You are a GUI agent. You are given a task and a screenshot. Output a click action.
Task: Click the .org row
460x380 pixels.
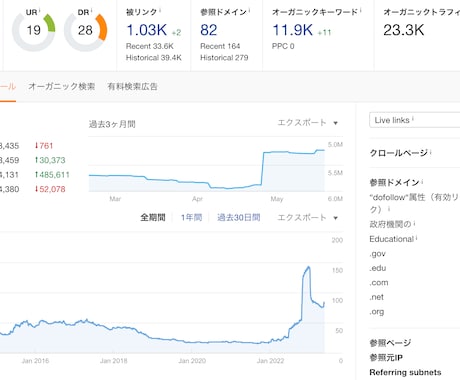coord(377,312)
